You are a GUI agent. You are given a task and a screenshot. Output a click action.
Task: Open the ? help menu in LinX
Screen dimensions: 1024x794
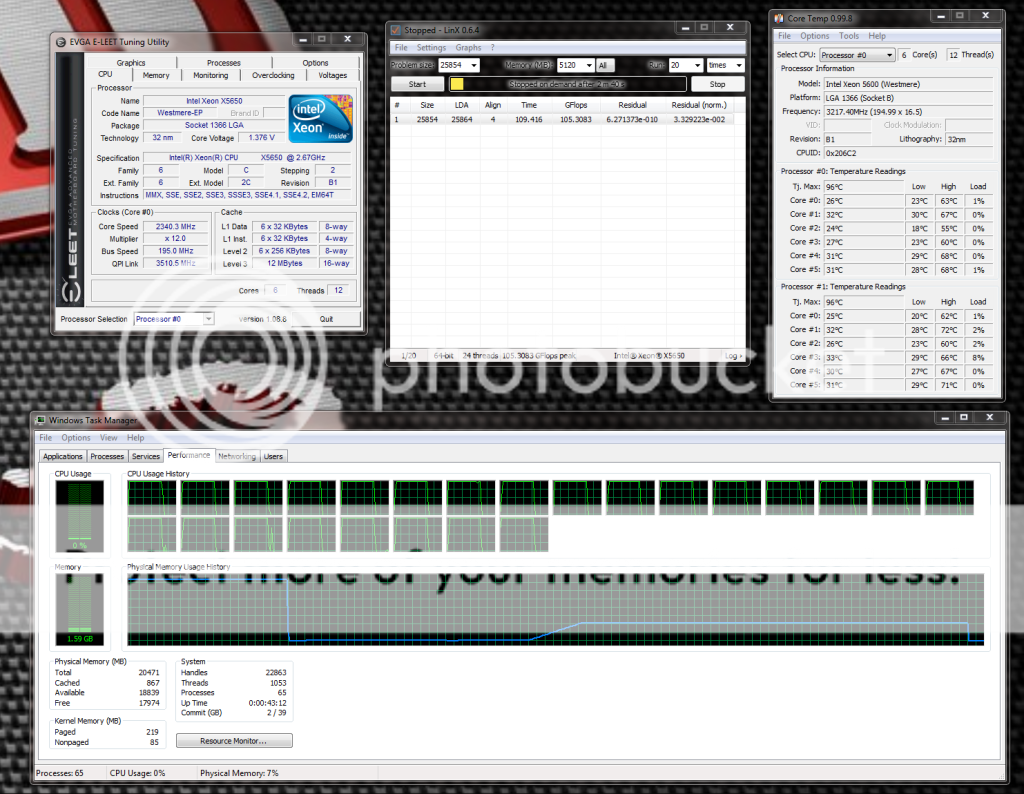493,48
